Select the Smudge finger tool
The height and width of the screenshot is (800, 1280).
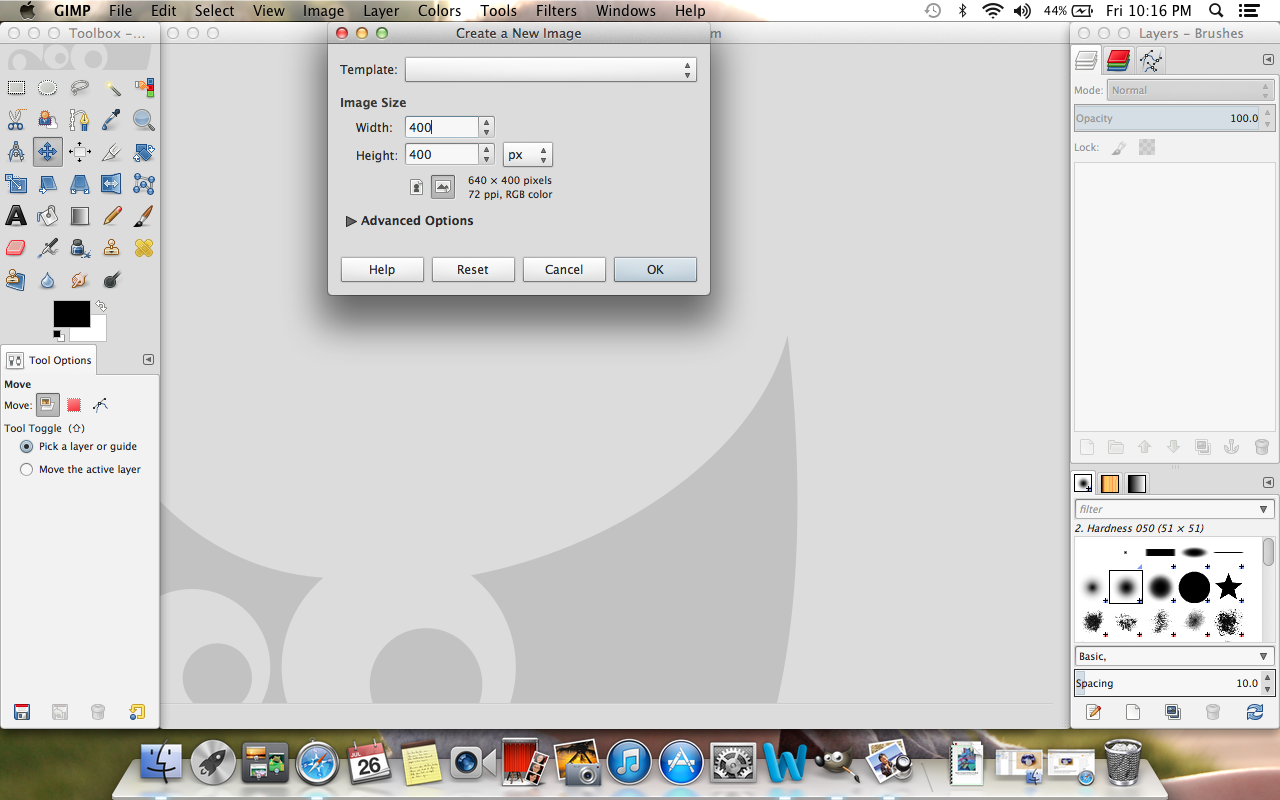pos(80,280)
